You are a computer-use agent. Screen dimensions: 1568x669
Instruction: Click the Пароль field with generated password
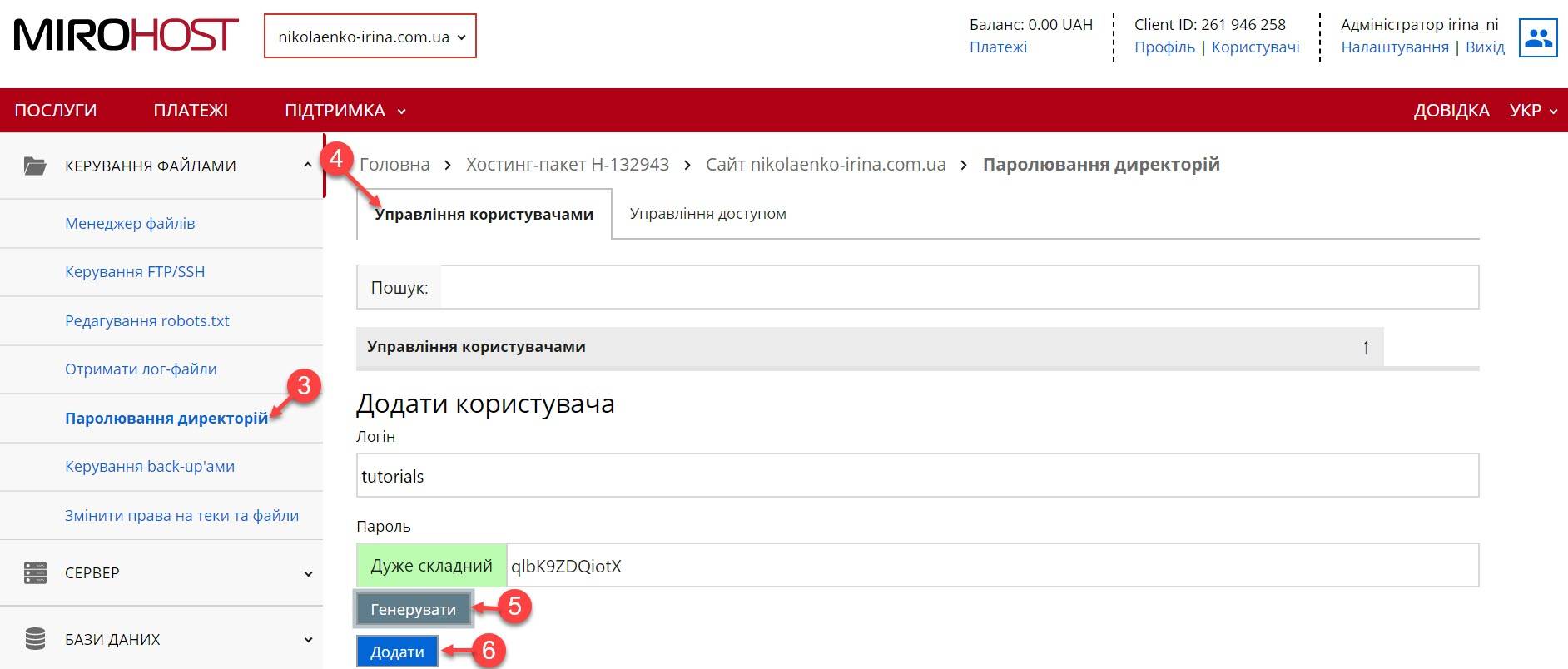point(992,565)
